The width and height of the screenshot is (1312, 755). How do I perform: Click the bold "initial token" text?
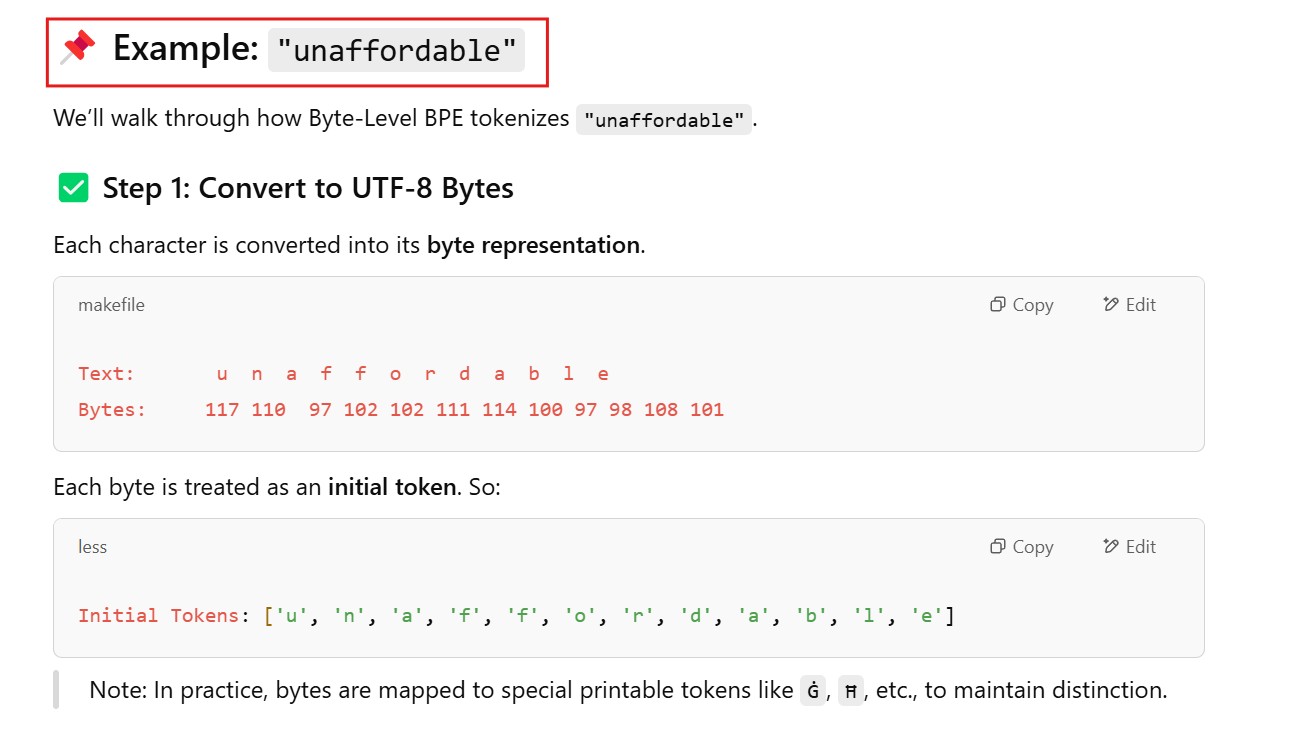[x=392, y=488]
